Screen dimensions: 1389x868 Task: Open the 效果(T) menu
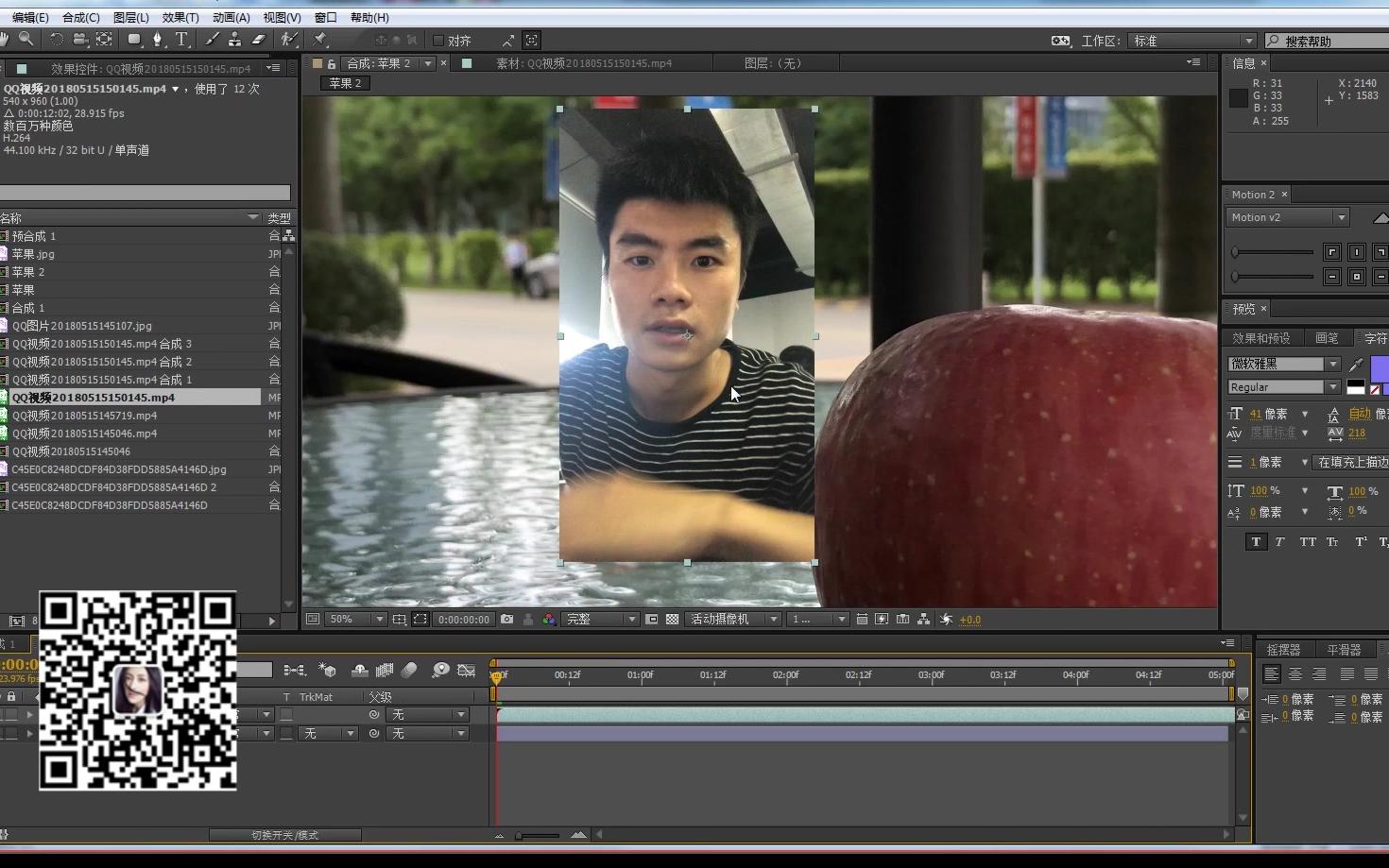180,17
